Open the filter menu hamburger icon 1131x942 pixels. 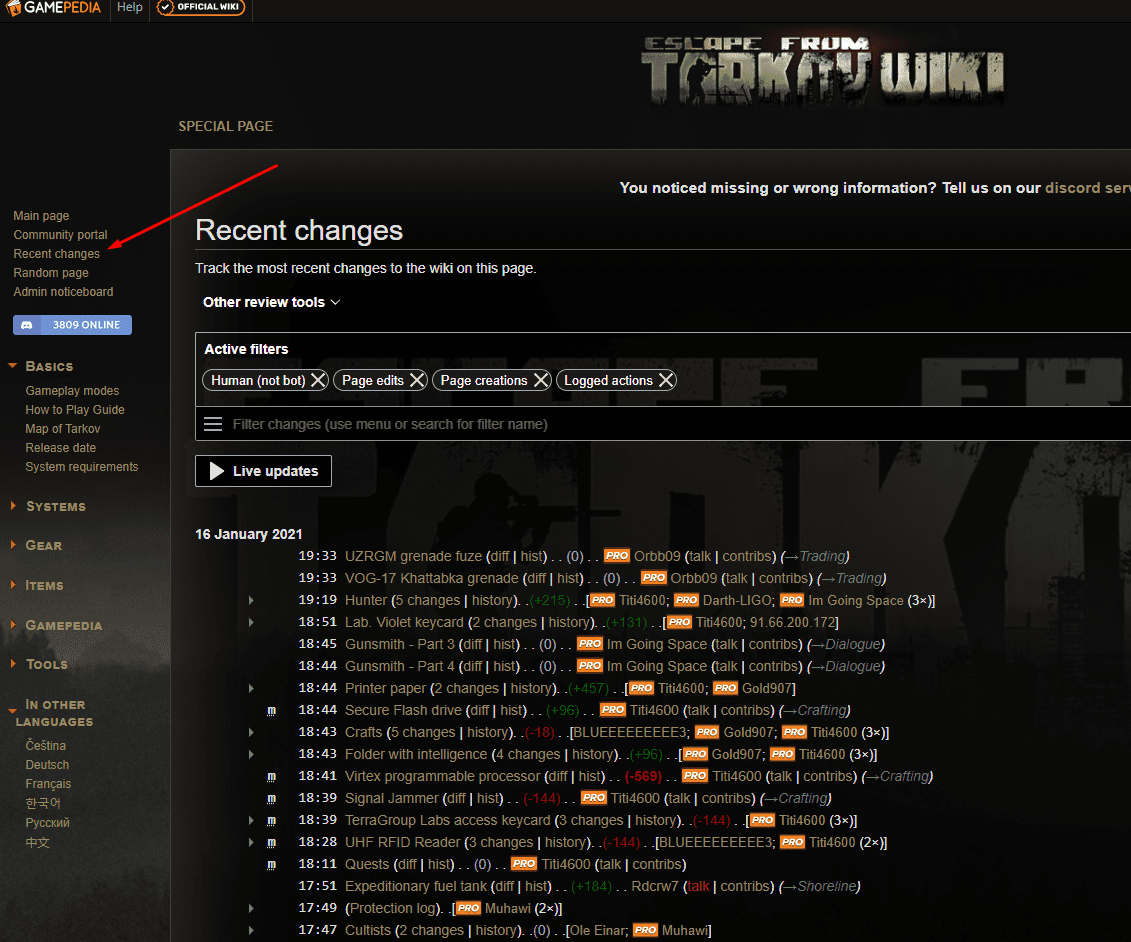(213, 424)
